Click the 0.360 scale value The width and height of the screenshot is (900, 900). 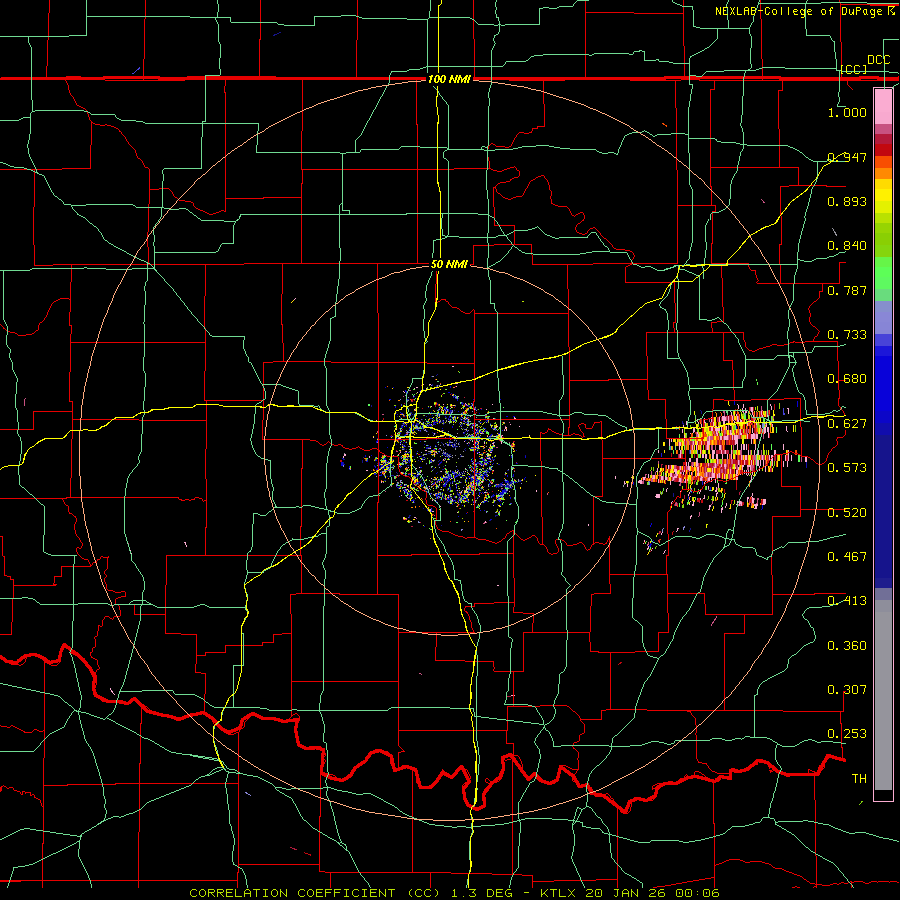pos(847,646)
